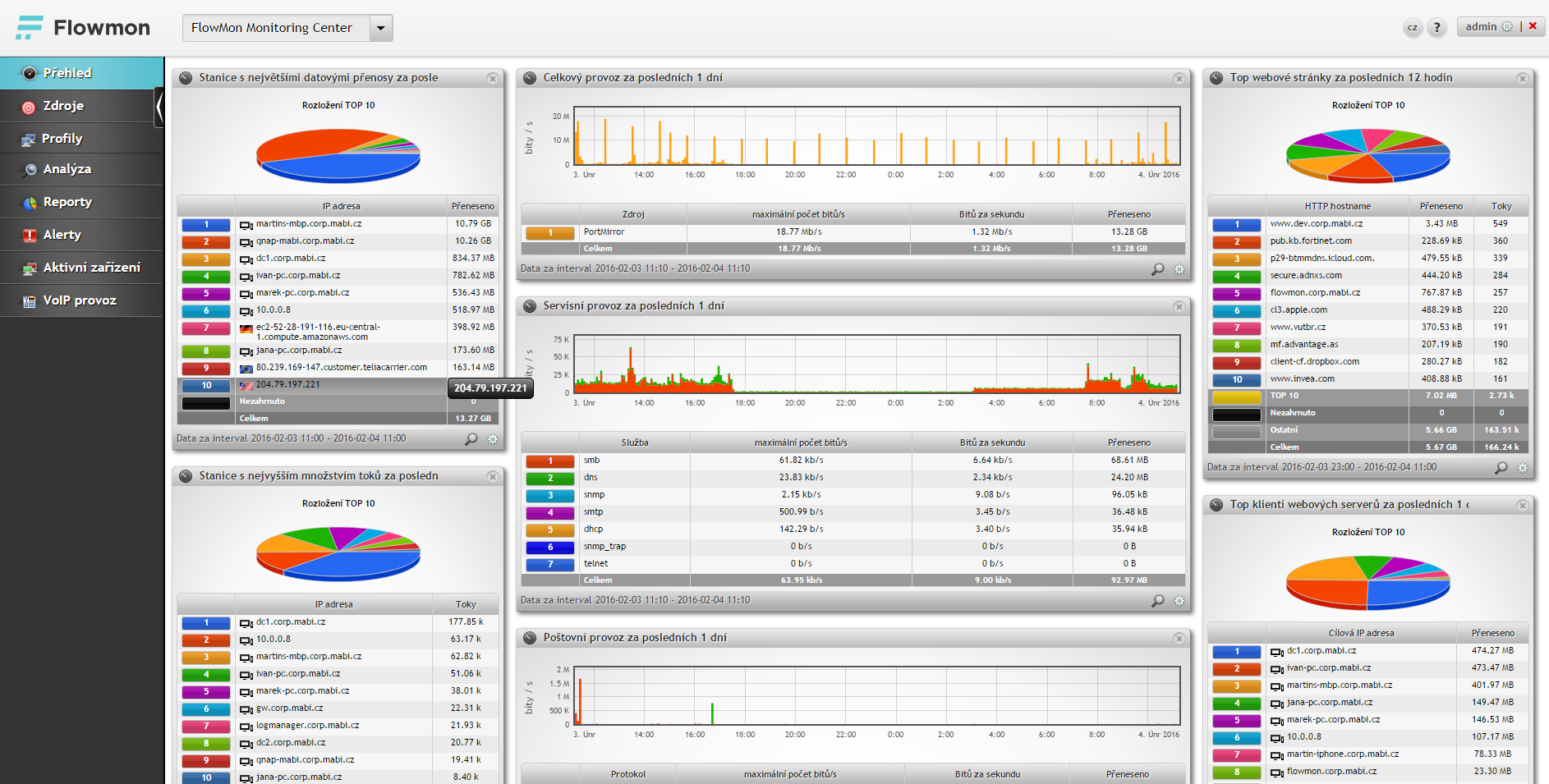The image size is (1549, 784).
Task: Collapse the left sidebar with arrow handle
Action: coord(159,108)
